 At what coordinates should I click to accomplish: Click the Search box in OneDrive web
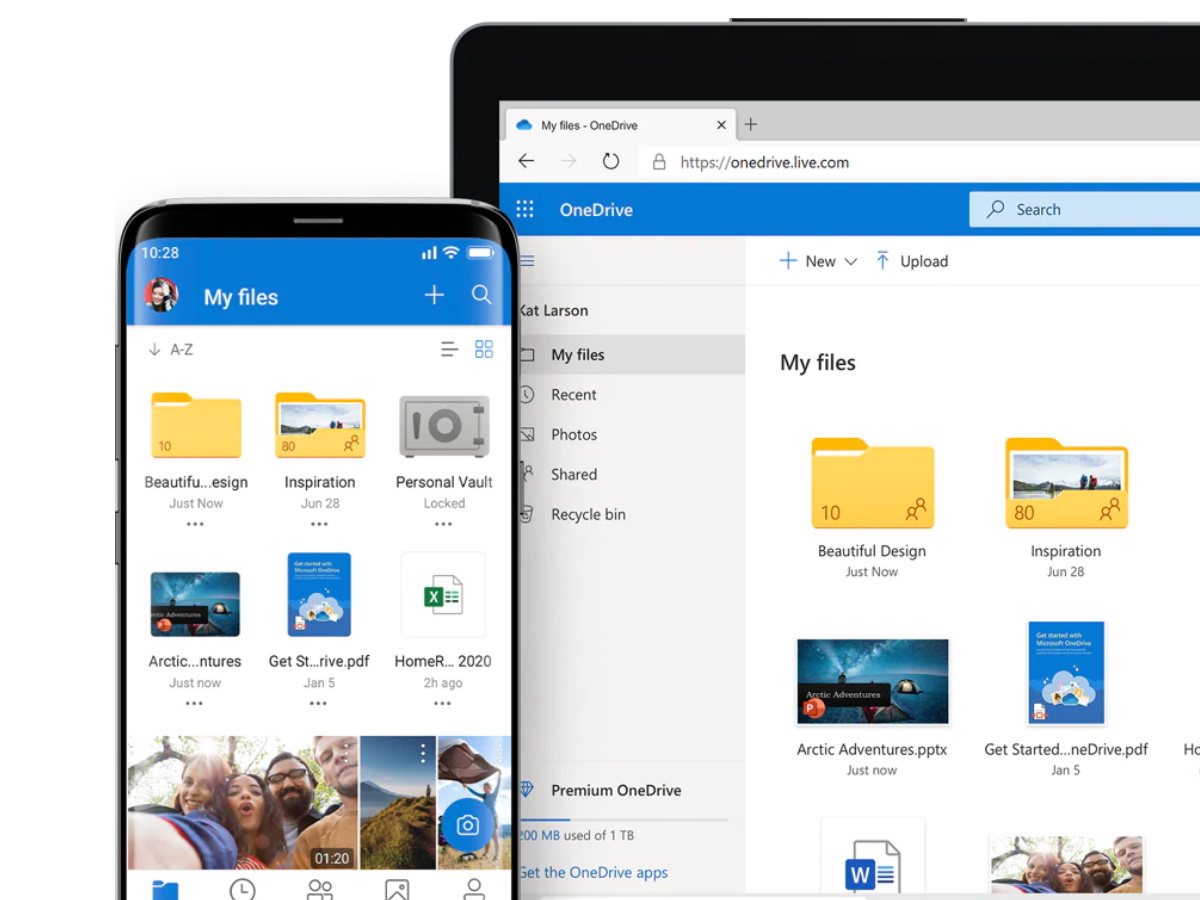click(1085, 209)
